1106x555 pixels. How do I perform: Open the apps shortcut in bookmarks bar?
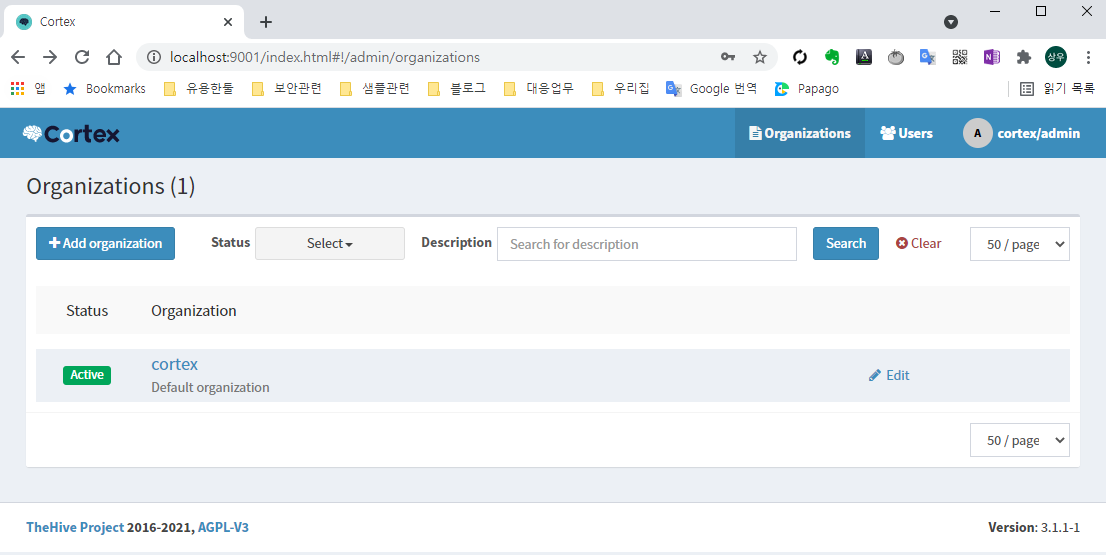(x=28, y=89)
